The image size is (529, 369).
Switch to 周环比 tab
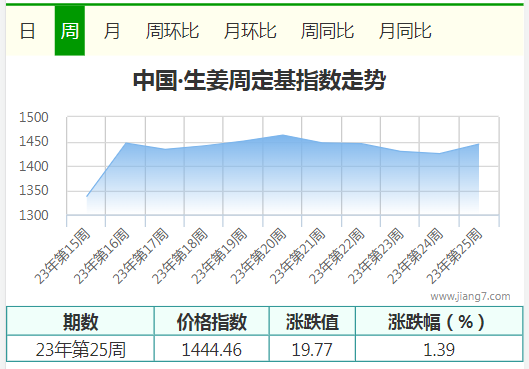pos(172,31)
